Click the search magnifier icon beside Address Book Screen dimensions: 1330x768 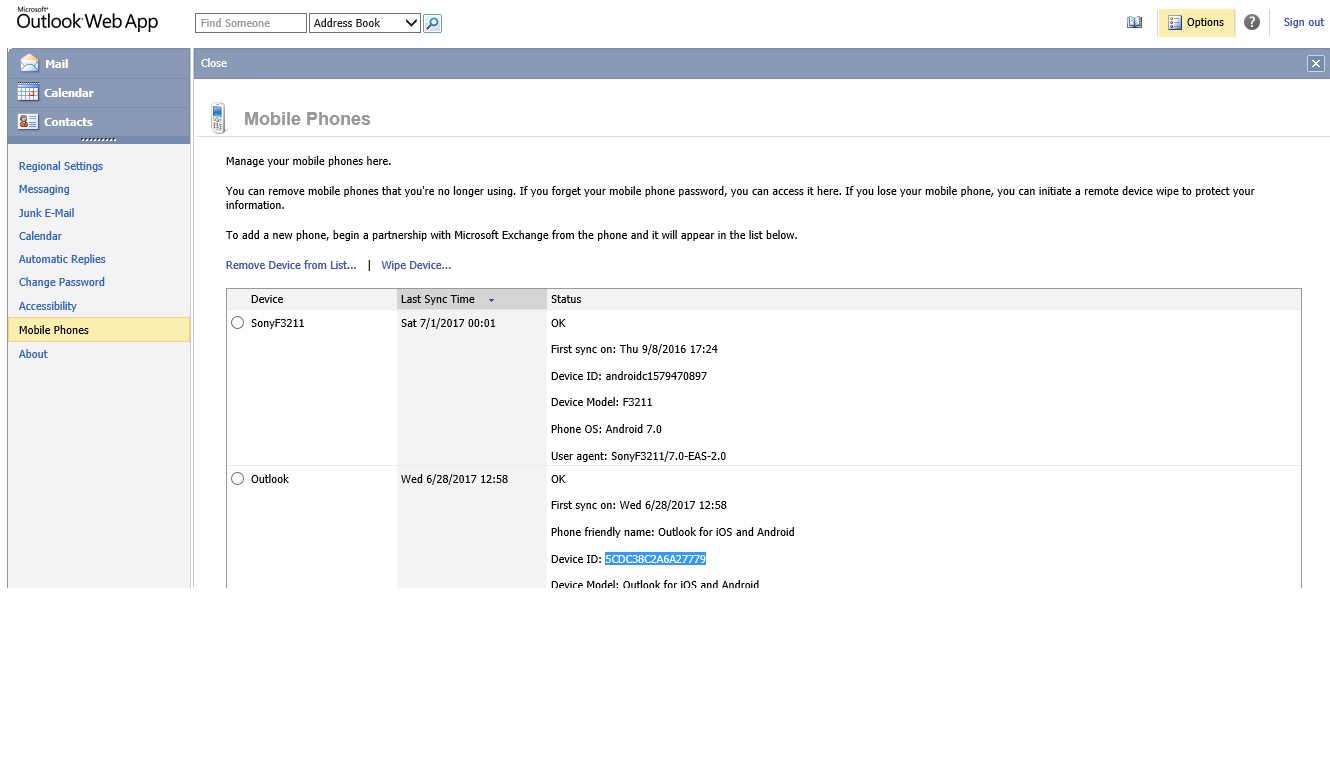point(432,23)
